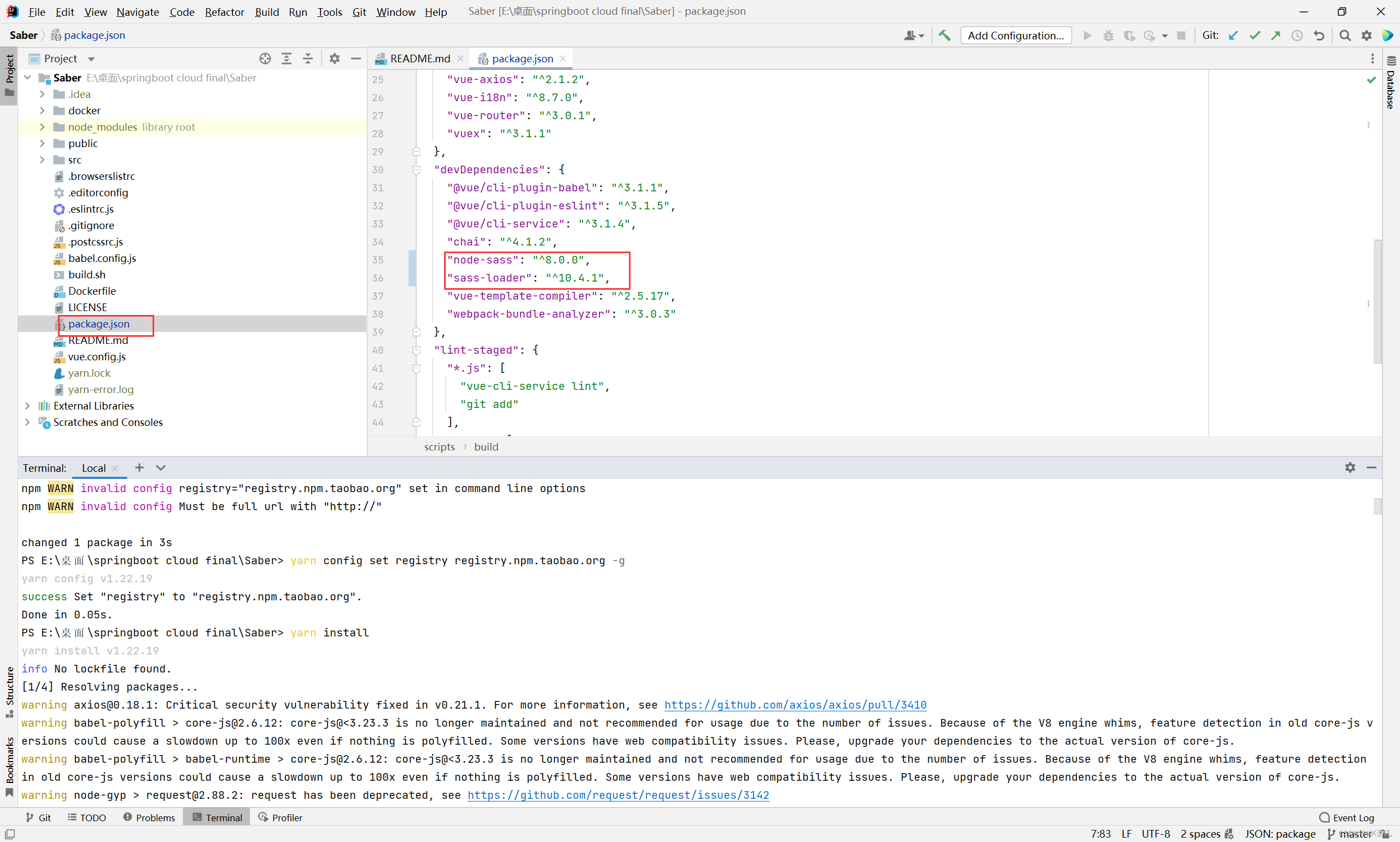This screenshot has height=842, width=1400.
Task: Open Git history clock icon
Action: pos(1297,35)
